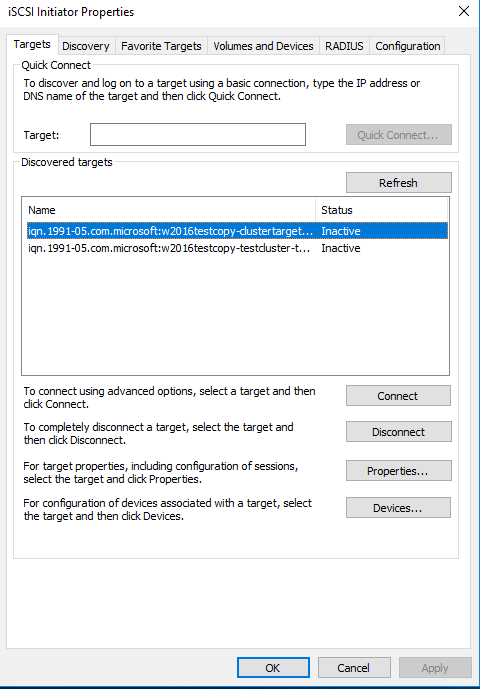480x689 pixels.
Task: Click Connect for the selected target
Action: coord(398,395)
